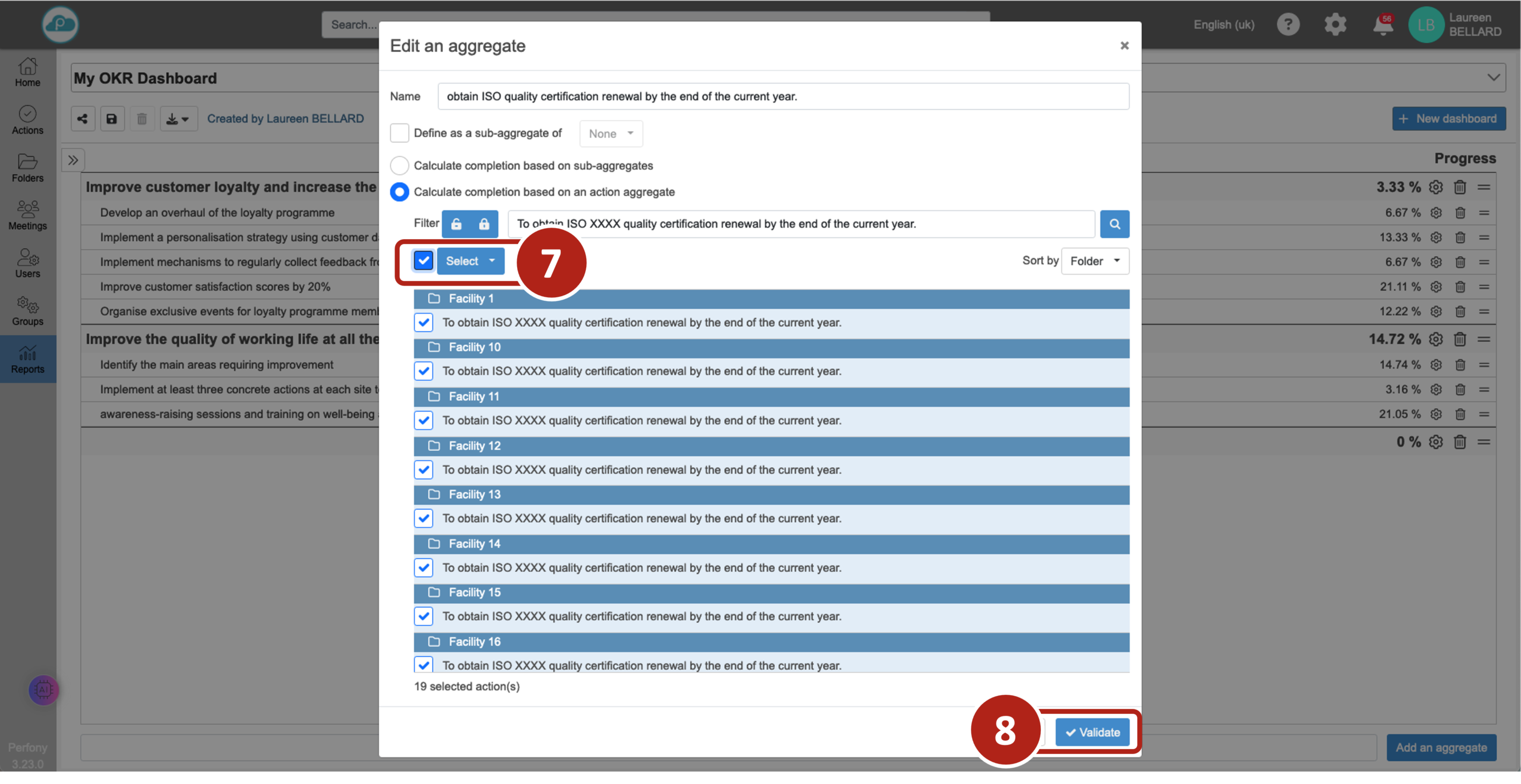Check Define as a sub-aggregate checkbox
1521x784 pixels.
click(x=400, y=133)
